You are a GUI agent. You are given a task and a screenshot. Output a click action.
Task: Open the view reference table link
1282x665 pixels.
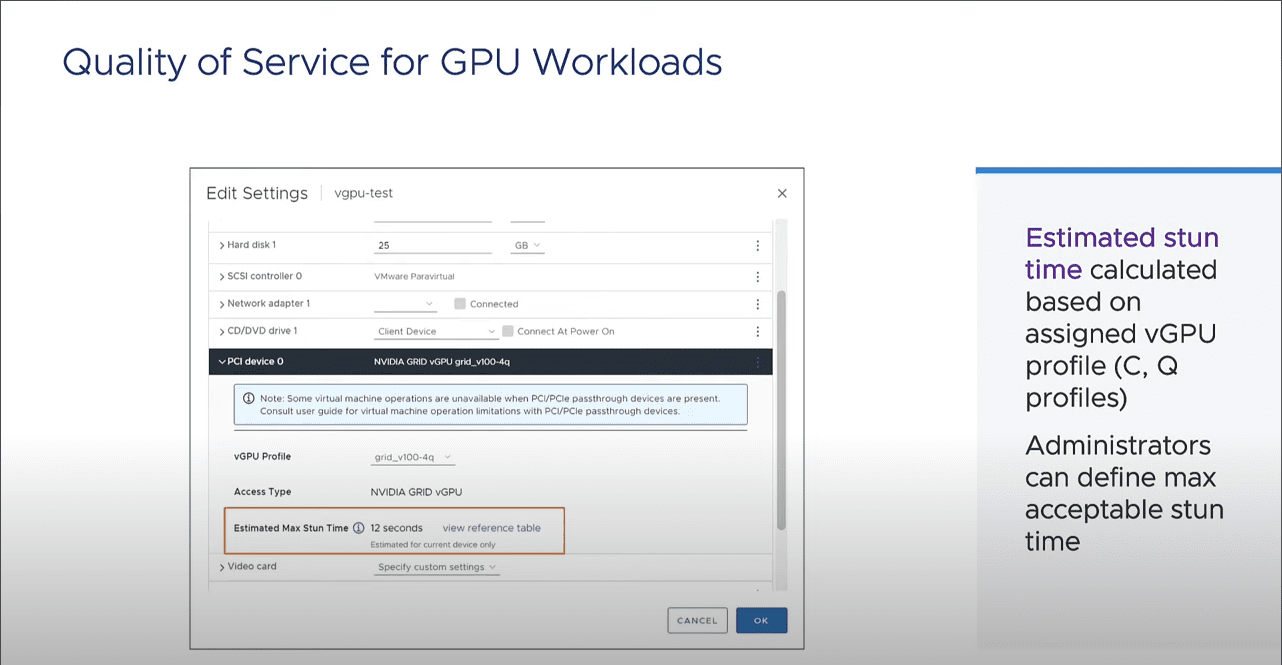492,528
